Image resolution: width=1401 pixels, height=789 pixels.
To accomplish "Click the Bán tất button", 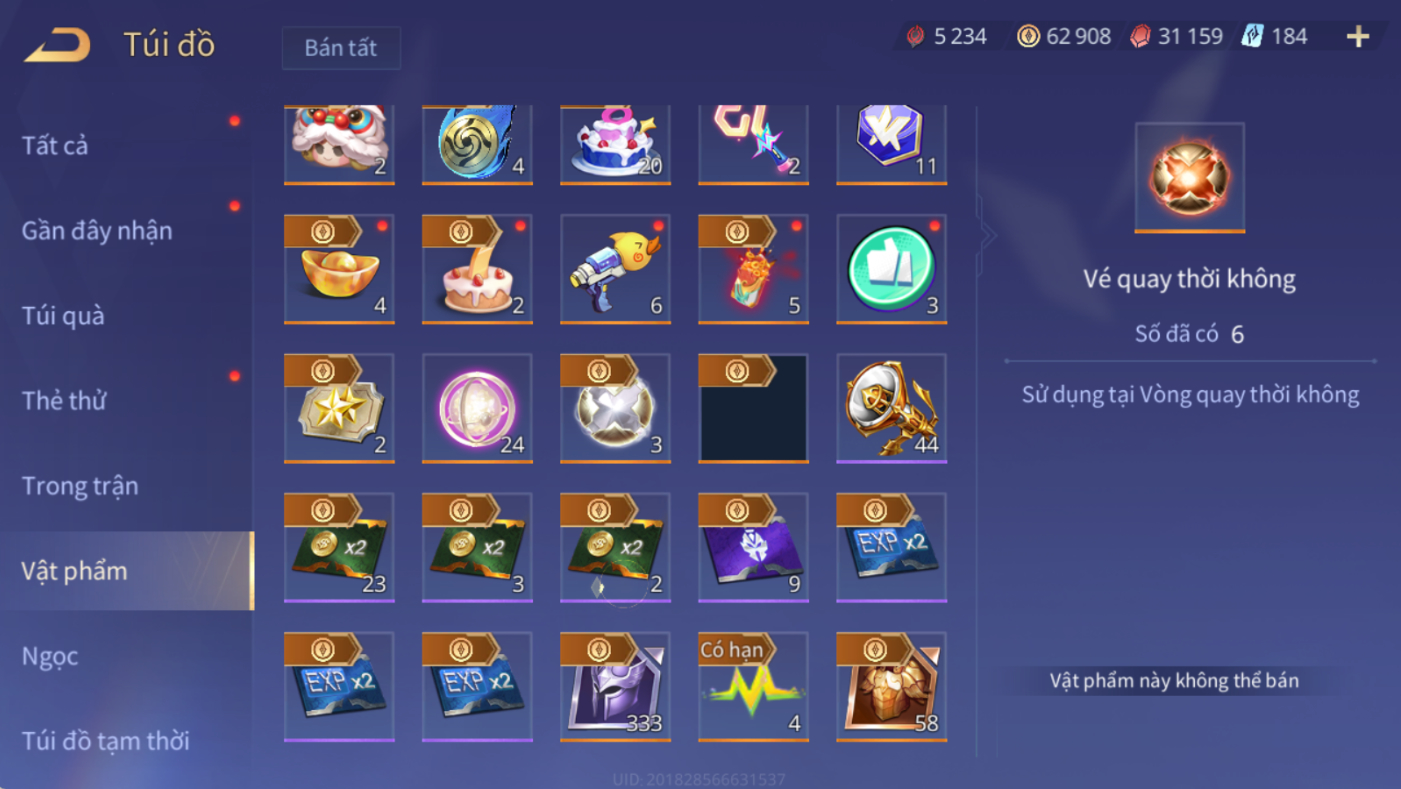I will [341, 48].
